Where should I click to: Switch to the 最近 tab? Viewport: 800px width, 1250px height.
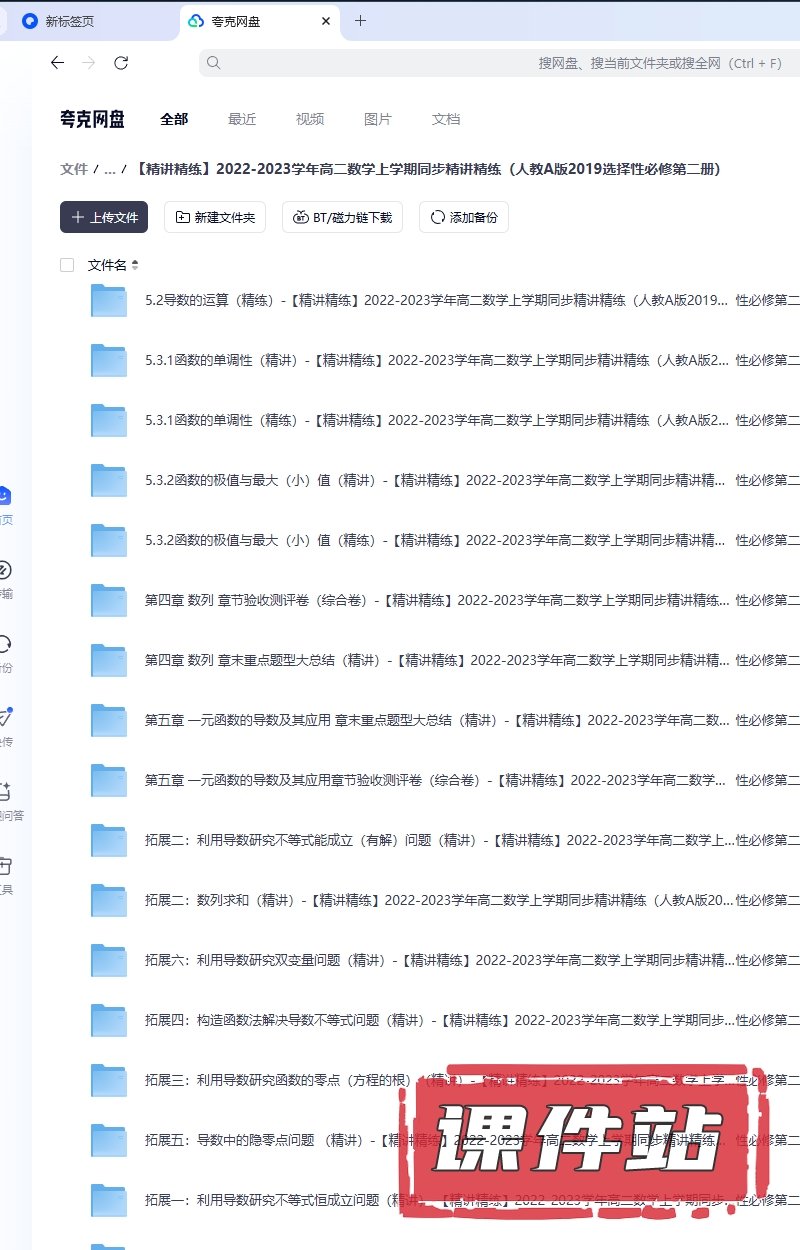click(242, 119)
